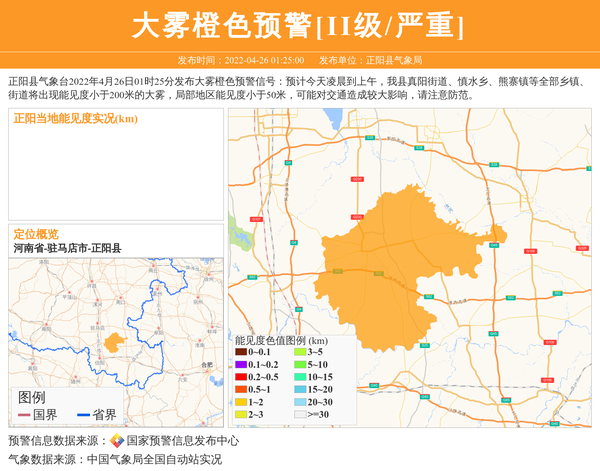The image size is (600, 471).
Task: Click the National Warning Center logo icon
Action: 117,441
